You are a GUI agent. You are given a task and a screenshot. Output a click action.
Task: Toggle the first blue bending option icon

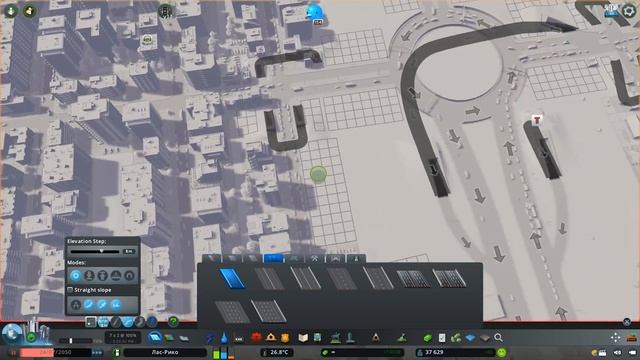pos(89,304)
